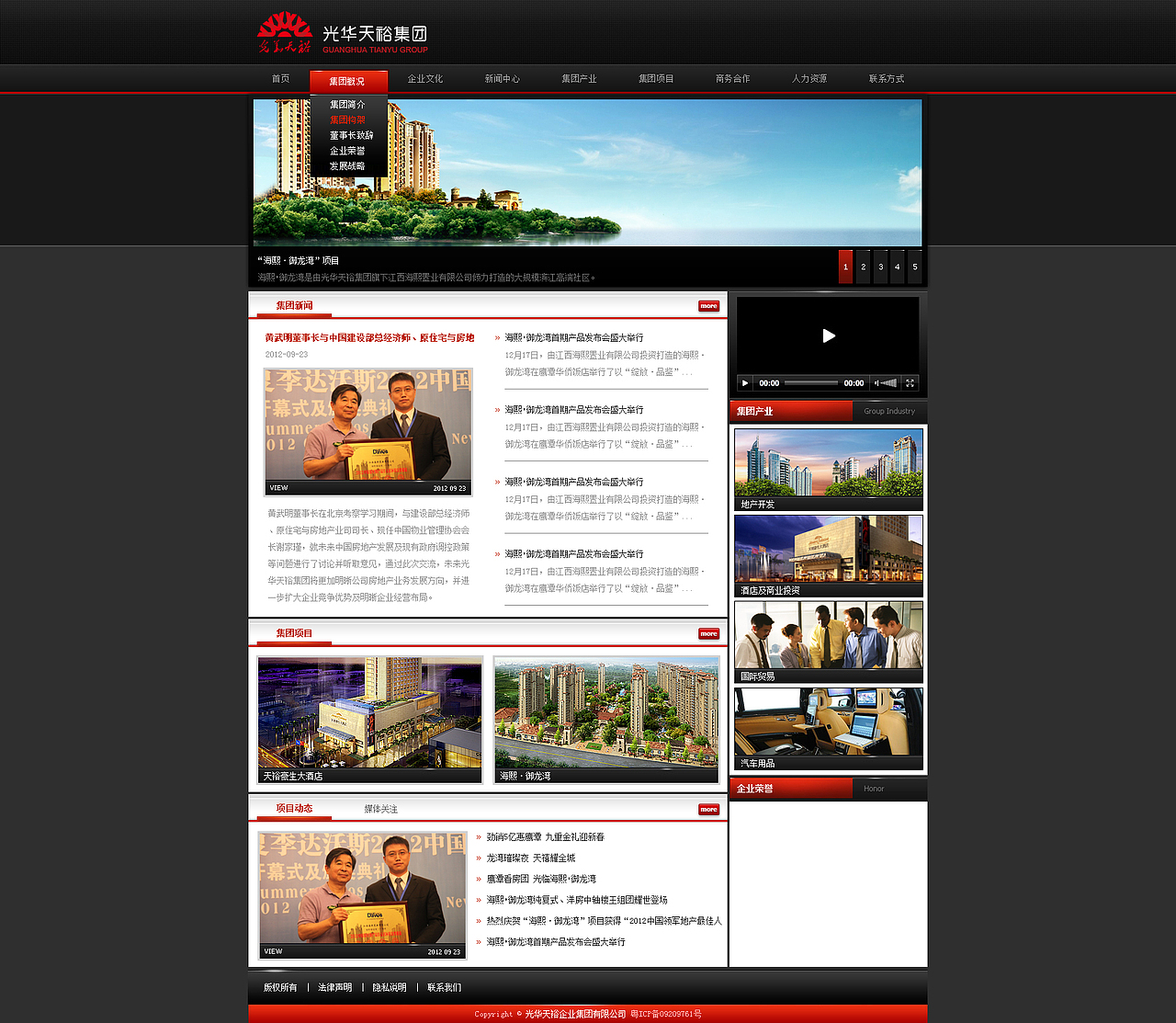The image size is (1176, 1023).
Task: Switch banner to slide 2
Action: [x=863, y=267]
